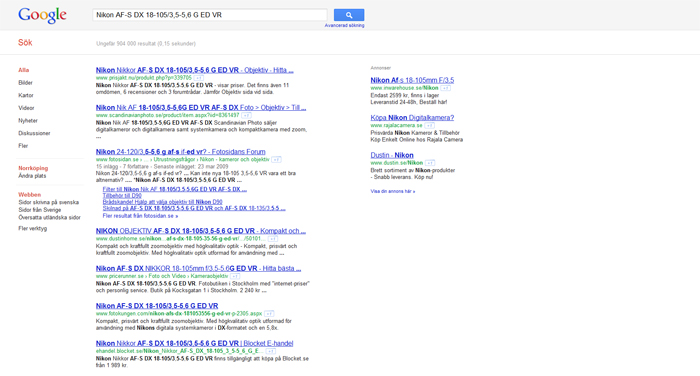Expand Fler verktyg options
The width and height of the screenshot is (700, 376).
point(33,228)
